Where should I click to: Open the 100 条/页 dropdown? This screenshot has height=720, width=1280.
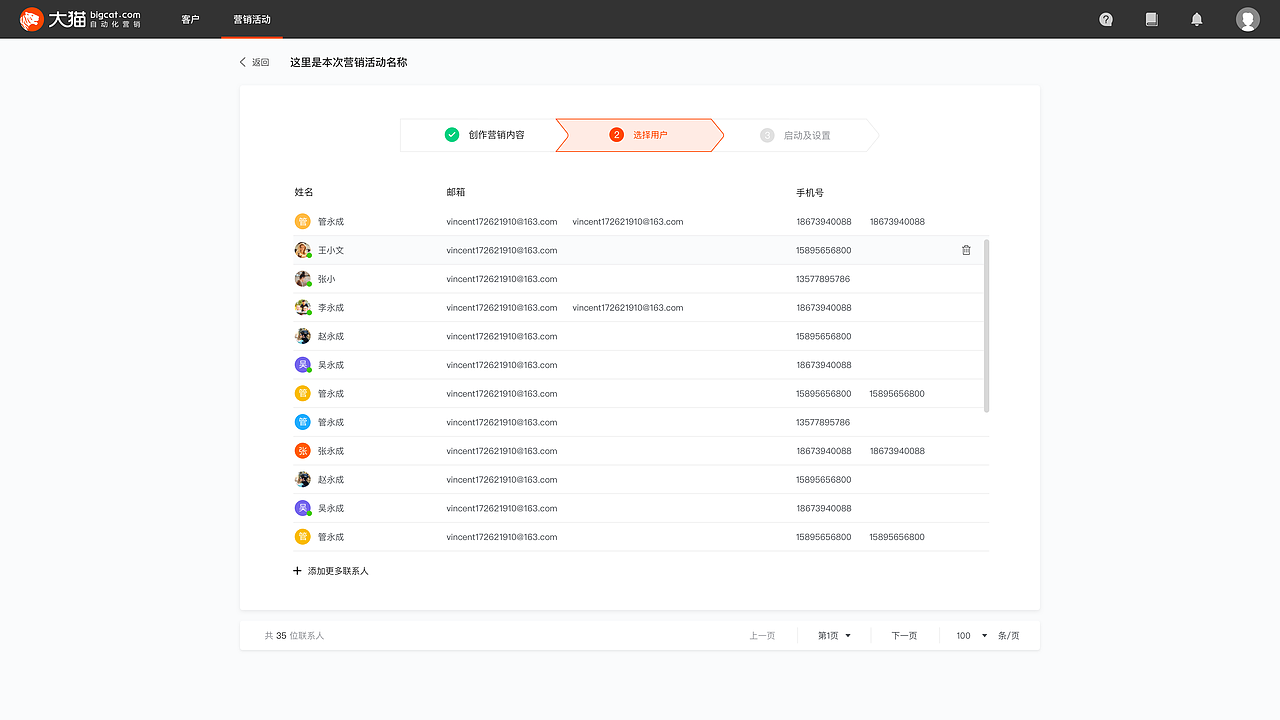click(987, 636)
